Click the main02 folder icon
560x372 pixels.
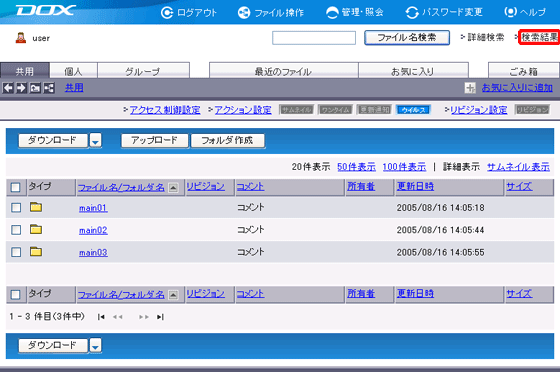coord(36,229)
